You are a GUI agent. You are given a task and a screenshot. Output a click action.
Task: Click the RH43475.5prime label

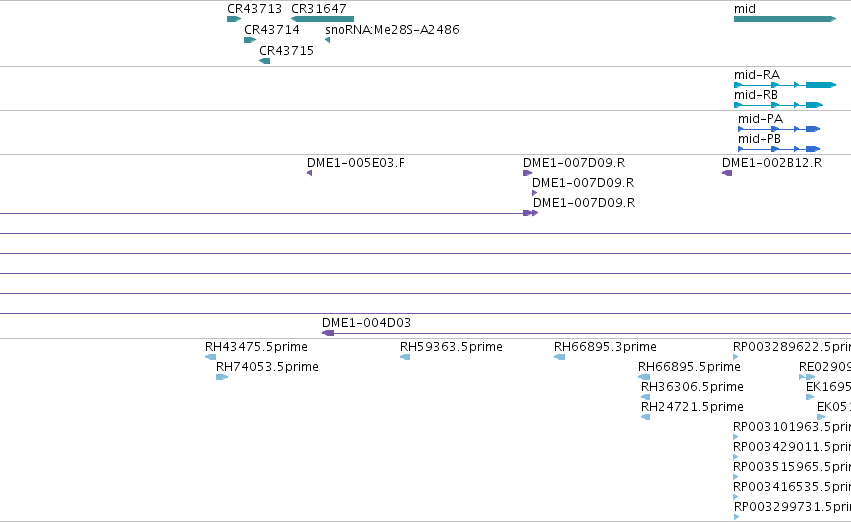click(256, 347)
